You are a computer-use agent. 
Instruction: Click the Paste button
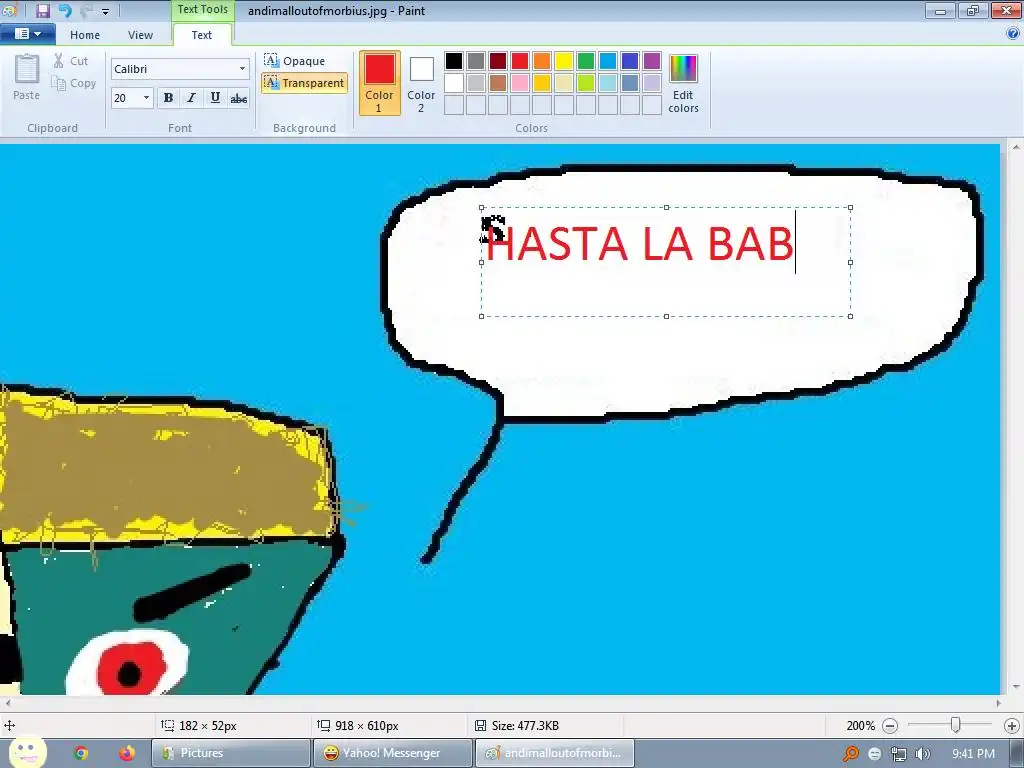[27, 77]
